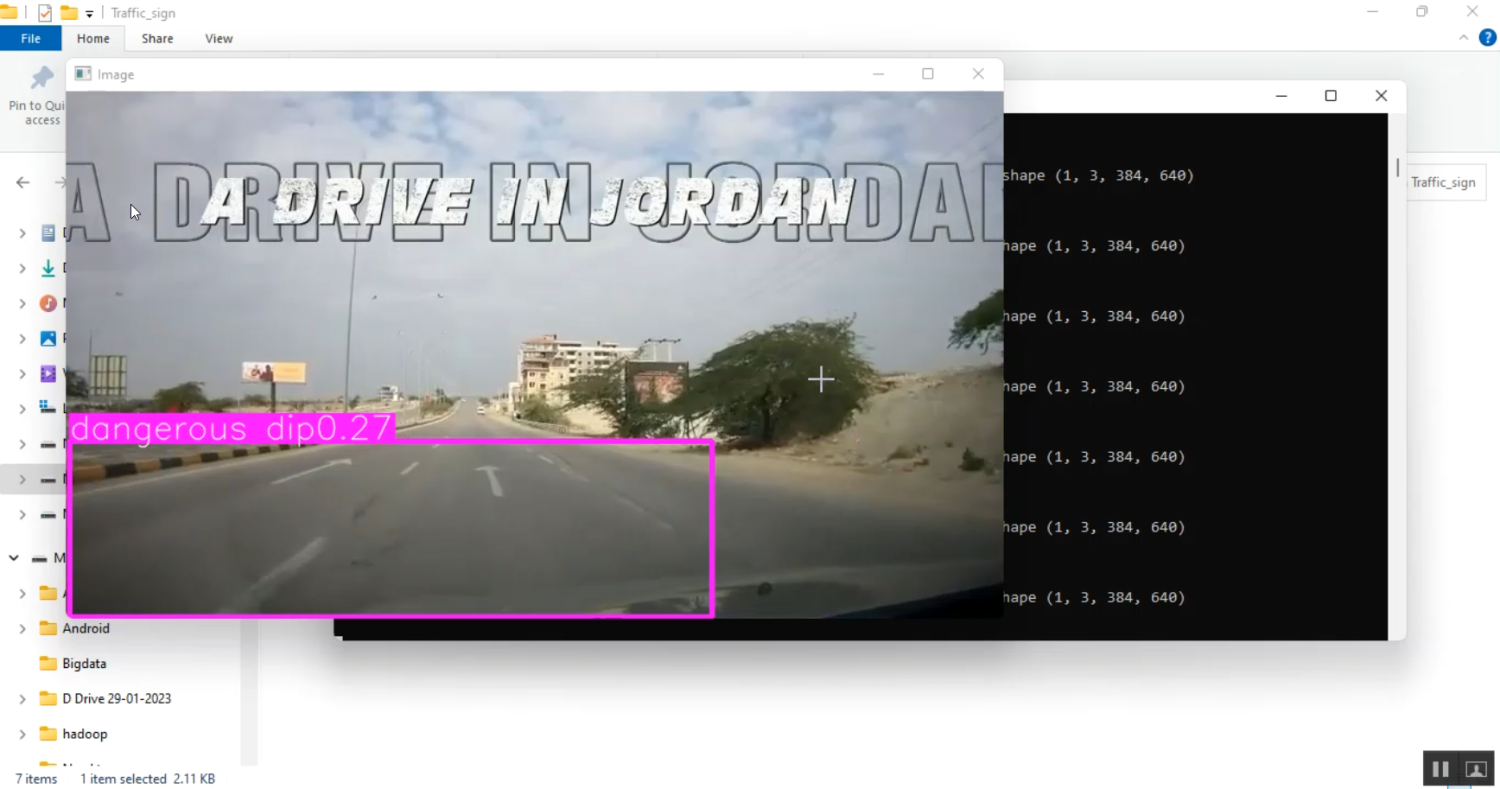This screenshot has height=789, width=1500.
Task: Open Music from the navigation pane
Action: tap(46, 303)
